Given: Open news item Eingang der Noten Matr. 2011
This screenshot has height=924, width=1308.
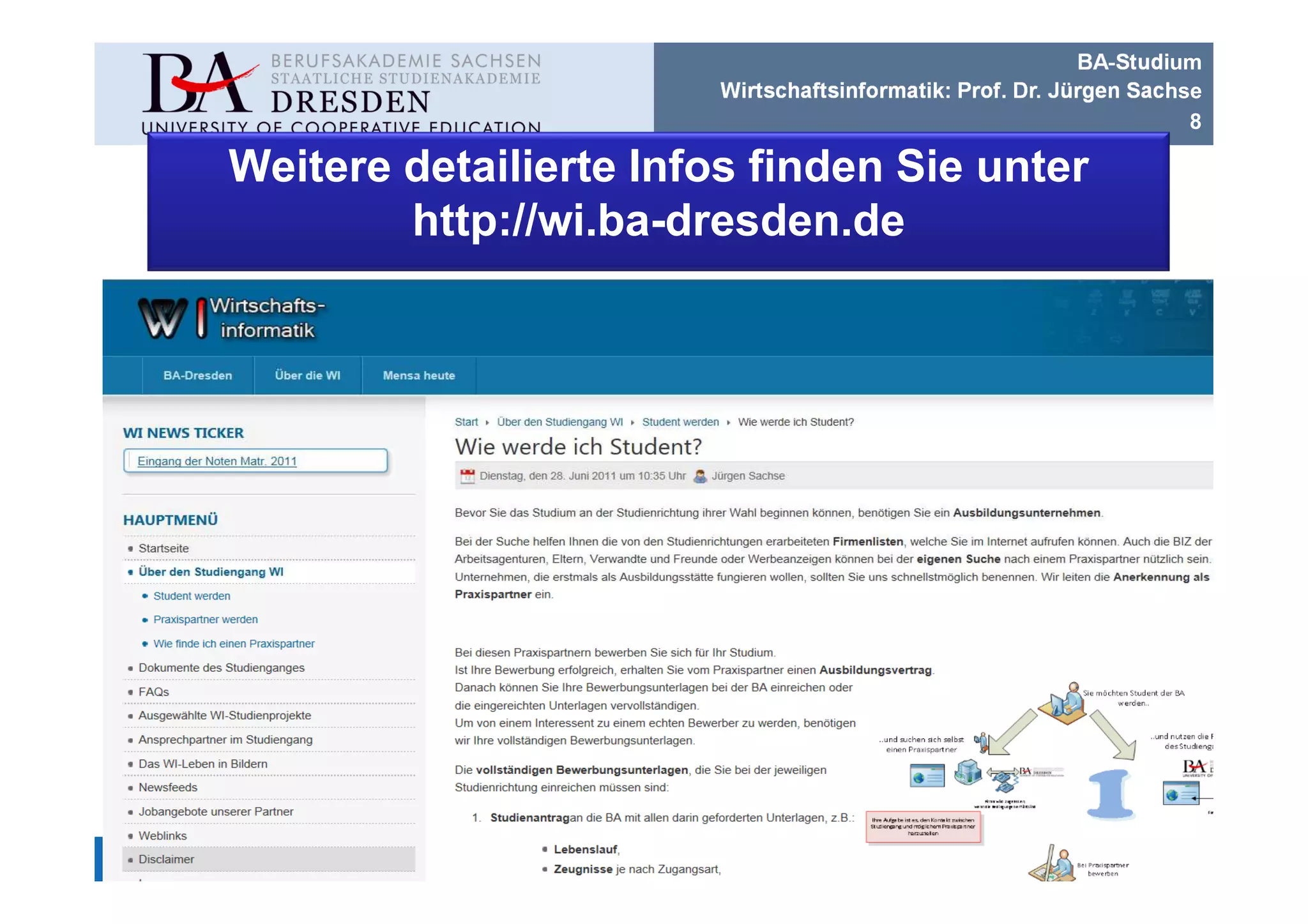Looking at the screenshot, I should click(217, 461).
